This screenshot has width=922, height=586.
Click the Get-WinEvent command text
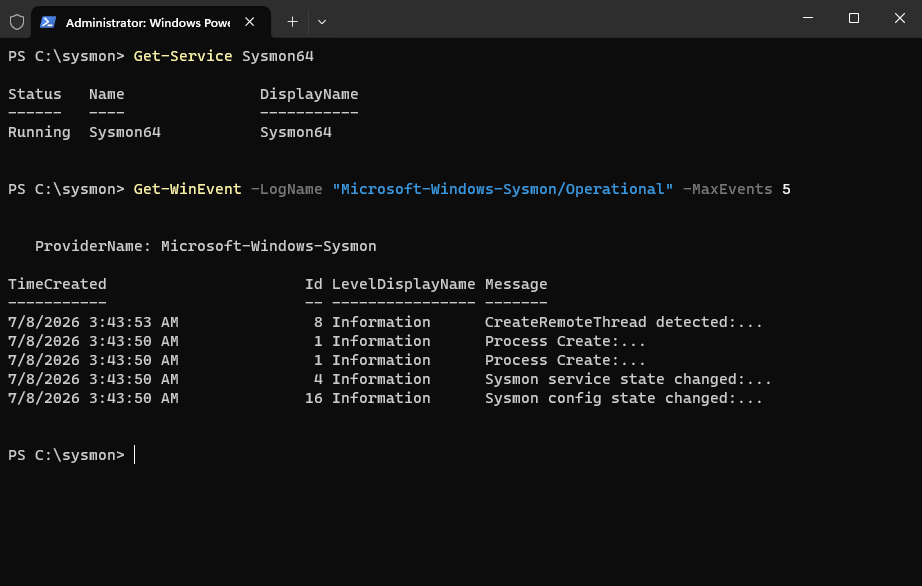(x=188, y=189)
